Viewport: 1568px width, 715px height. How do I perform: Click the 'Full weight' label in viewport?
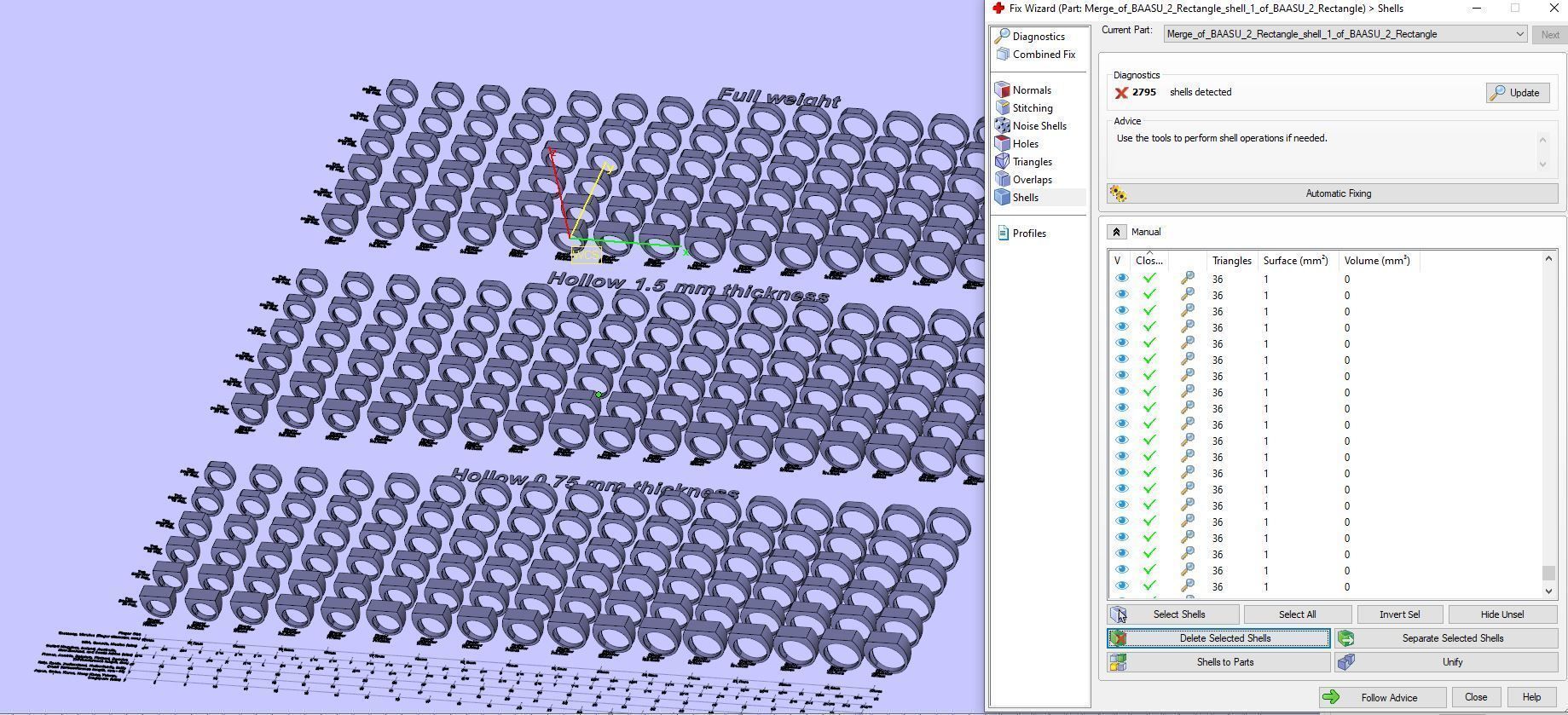[779, 98]
